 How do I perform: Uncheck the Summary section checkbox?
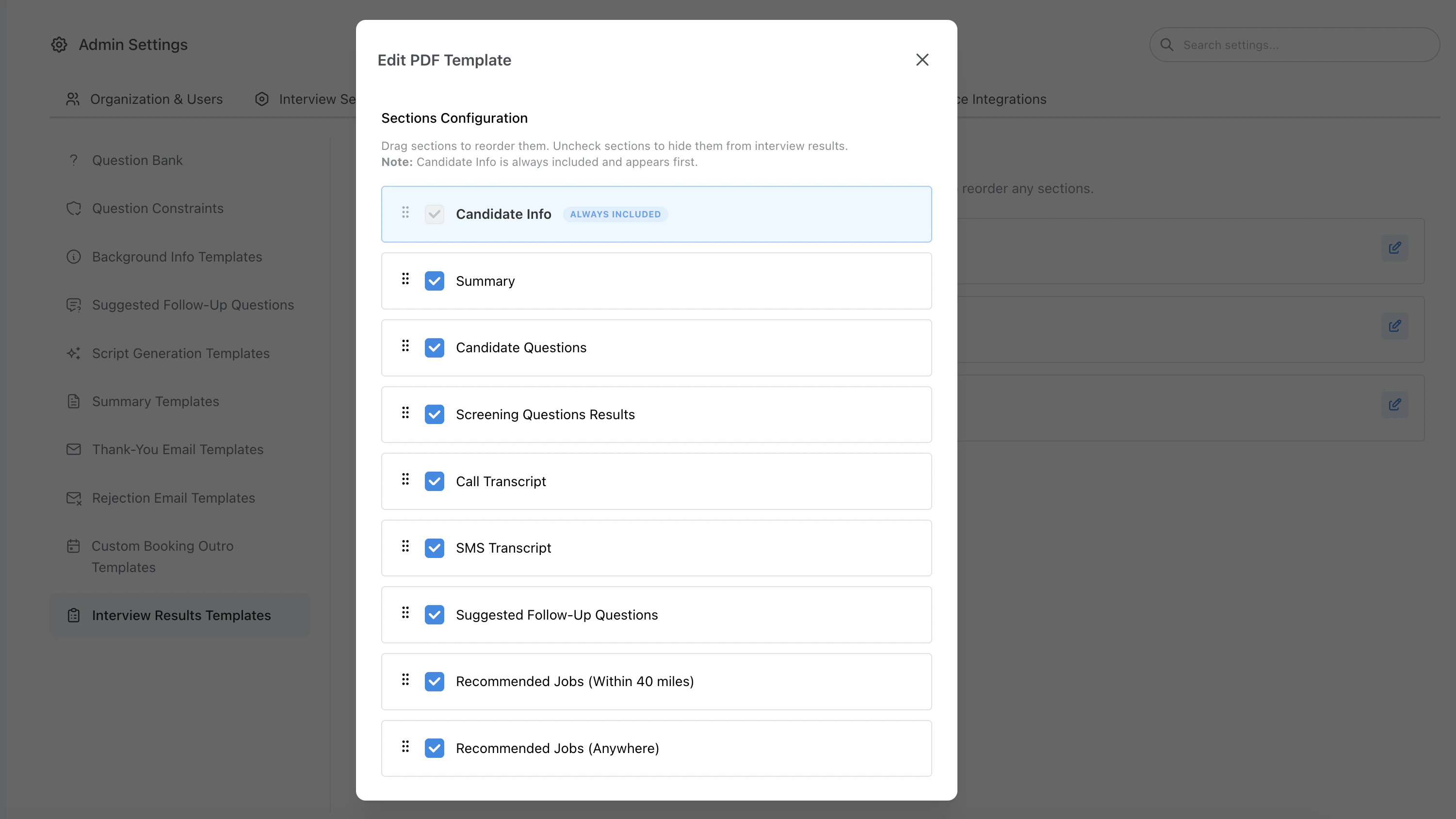point(434,281)
